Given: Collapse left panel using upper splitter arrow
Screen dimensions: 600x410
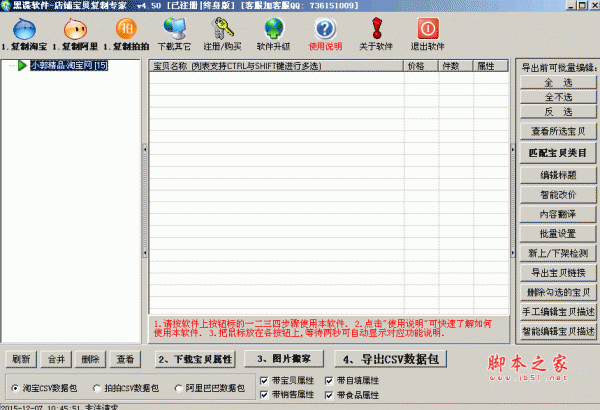Looking at the screenshot, I should (x=145, y=149).
